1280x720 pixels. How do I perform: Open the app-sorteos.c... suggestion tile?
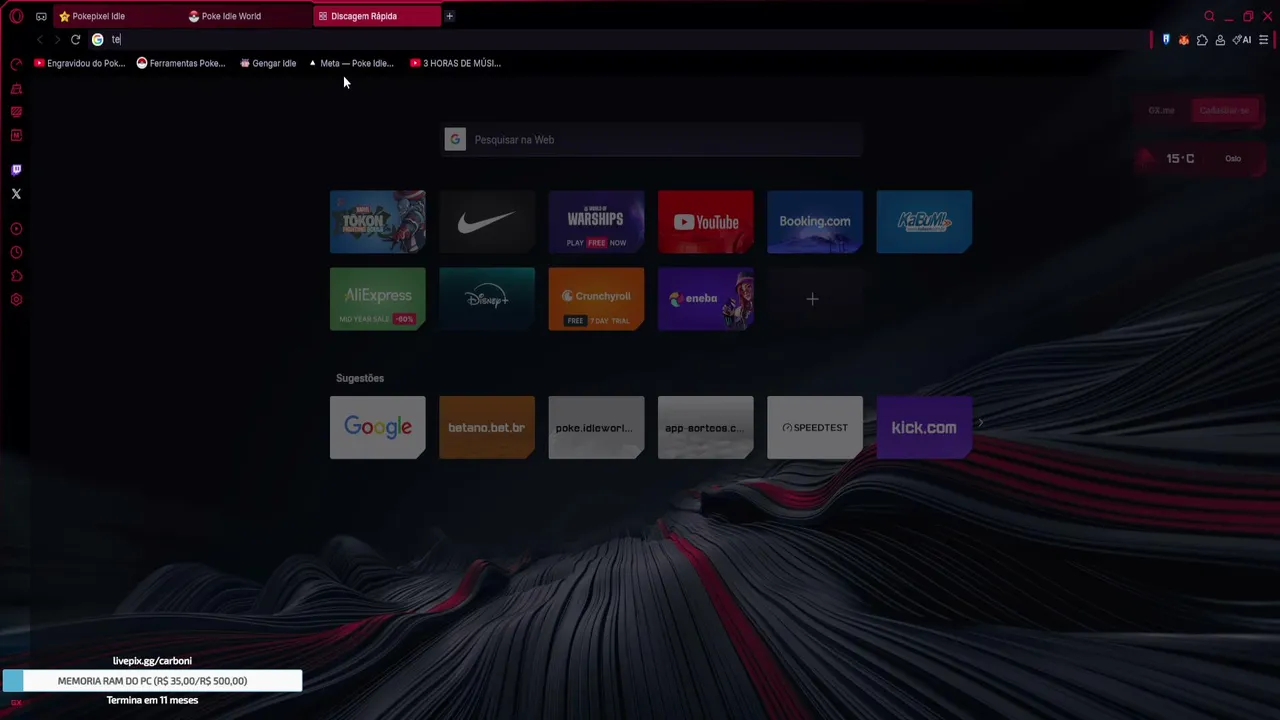pos(706,427)
